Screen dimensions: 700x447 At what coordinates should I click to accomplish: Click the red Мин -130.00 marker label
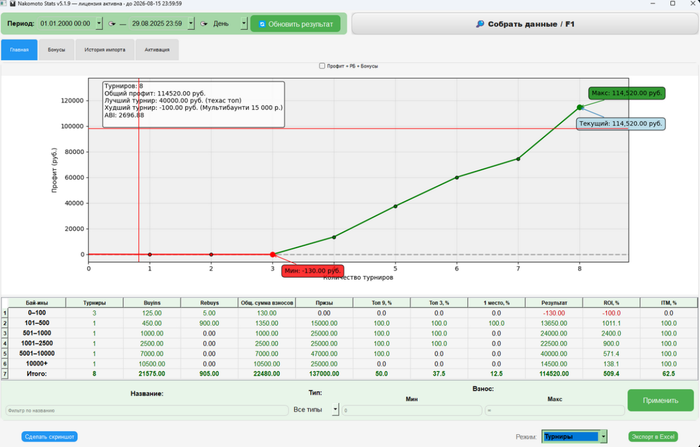coord(312,270)
